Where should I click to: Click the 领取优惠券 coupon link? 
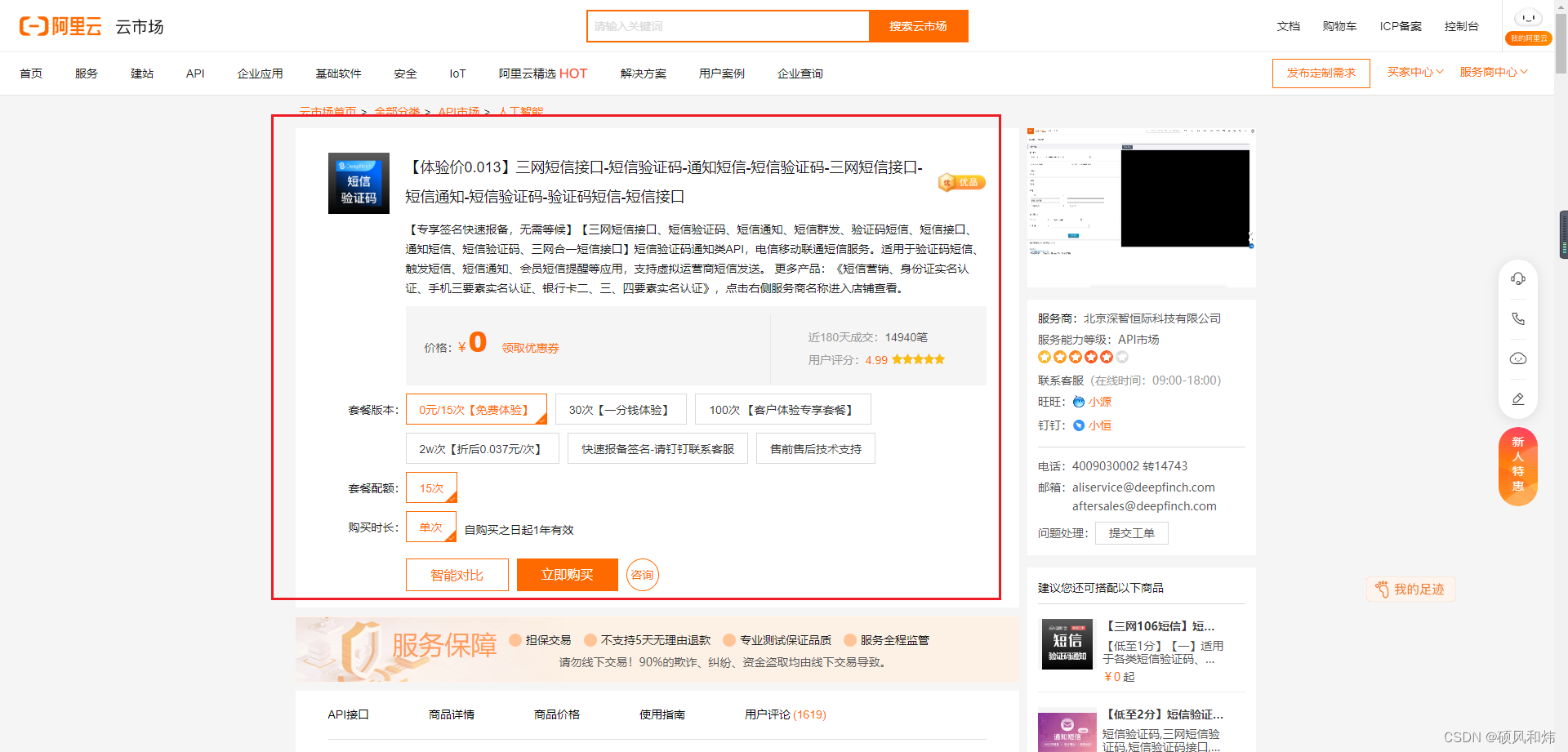tap(529, 347)
